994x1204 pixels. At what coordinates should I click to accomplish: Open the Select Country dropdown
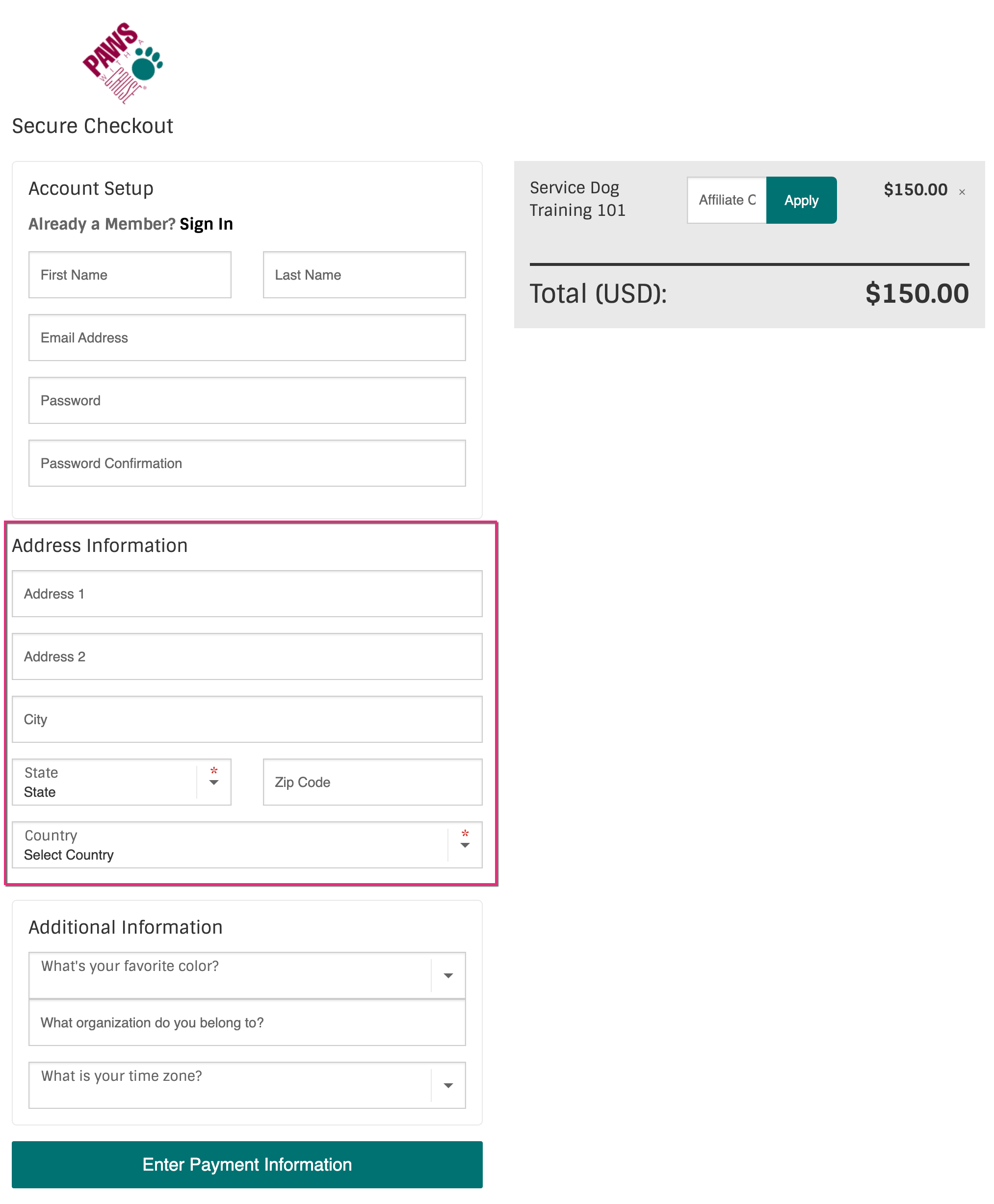[247, 845]
